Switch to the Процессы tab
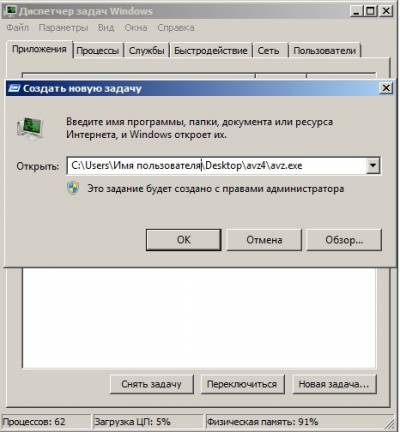 (98, 51)
